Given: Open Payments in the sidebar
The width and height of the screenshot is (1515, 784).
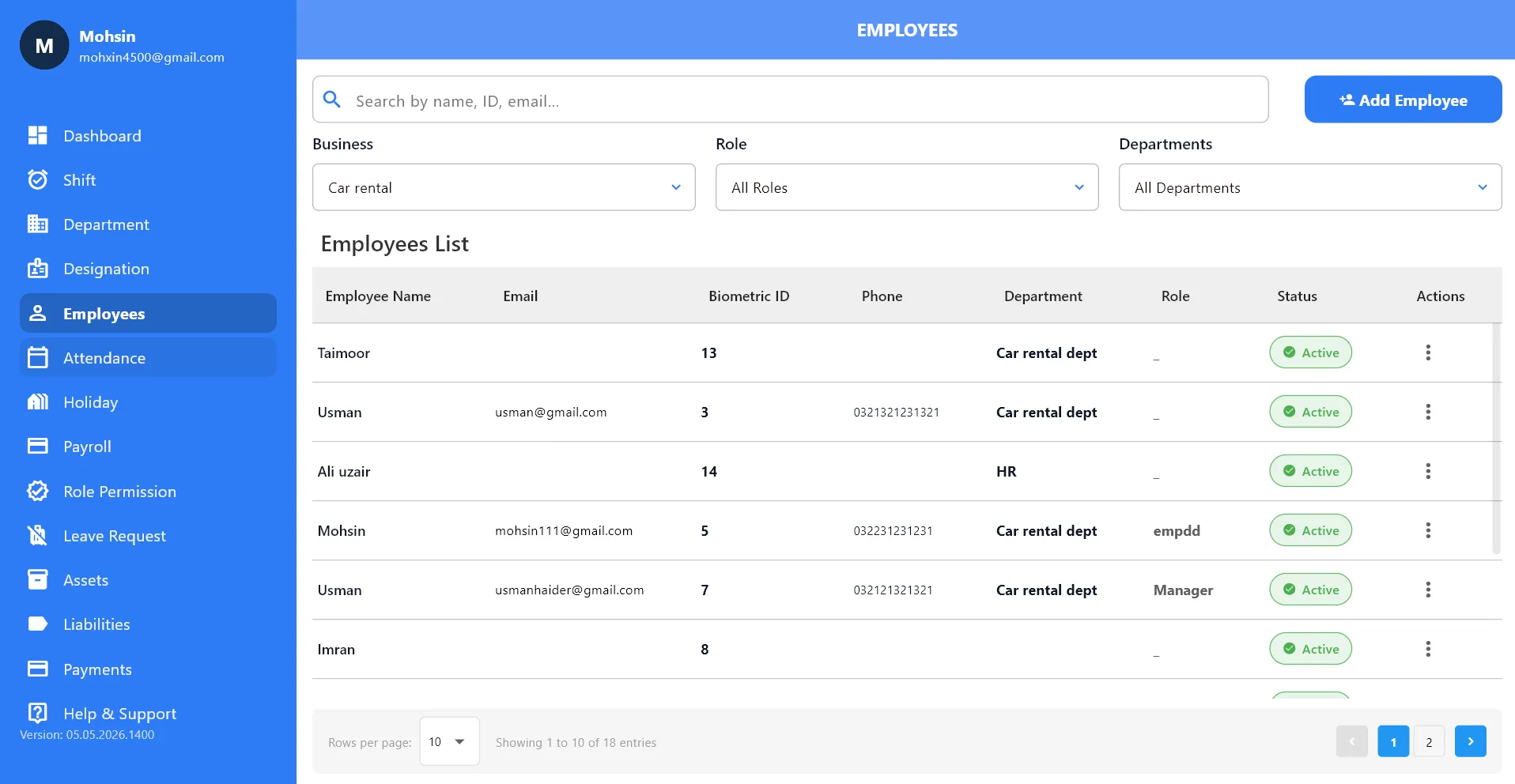Looking at the screenshot, I should (148, 669).
